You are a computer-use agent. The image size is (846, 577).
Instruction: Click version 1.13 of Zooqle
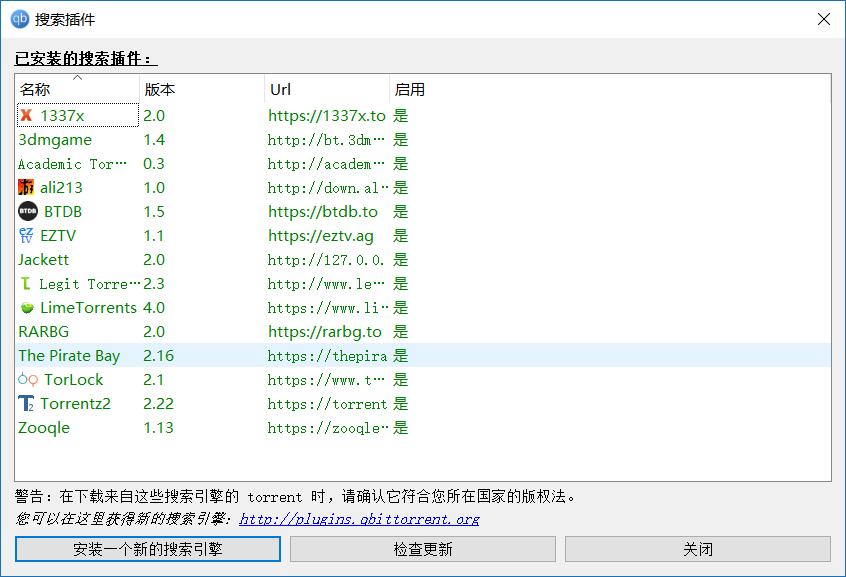tap(159, 427)
